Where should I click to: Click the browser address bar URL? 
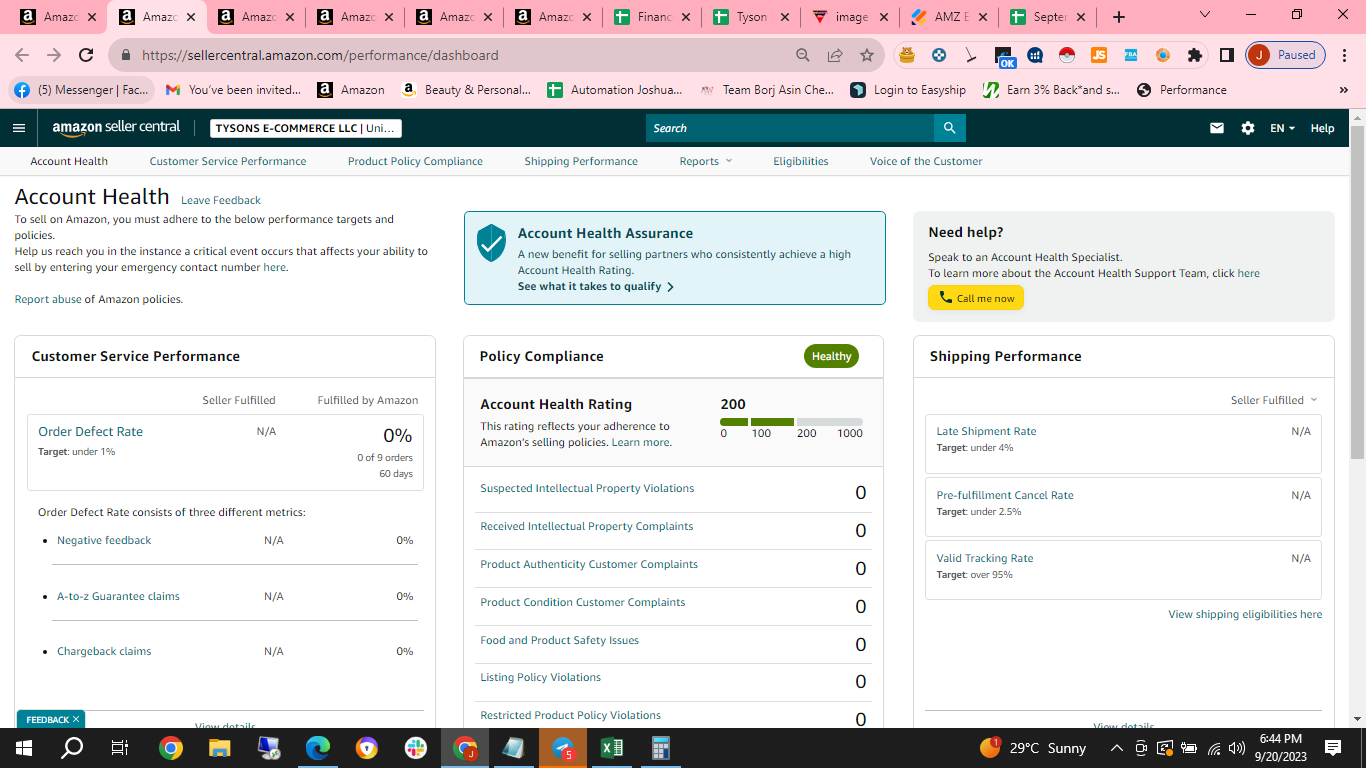320,55
